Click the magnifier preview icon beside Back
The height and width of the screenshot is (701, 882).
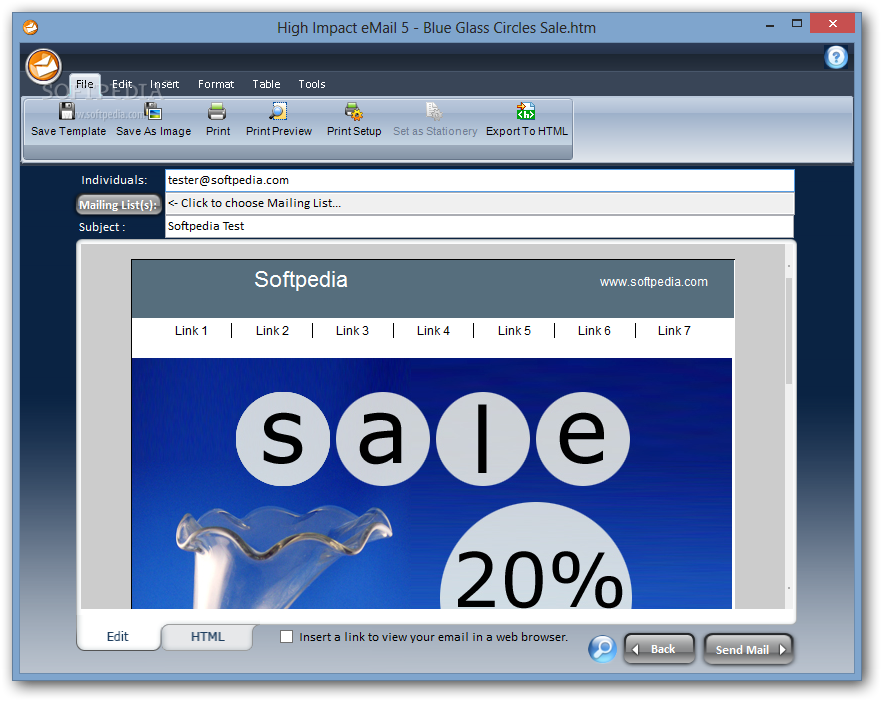tap(602, 649)
